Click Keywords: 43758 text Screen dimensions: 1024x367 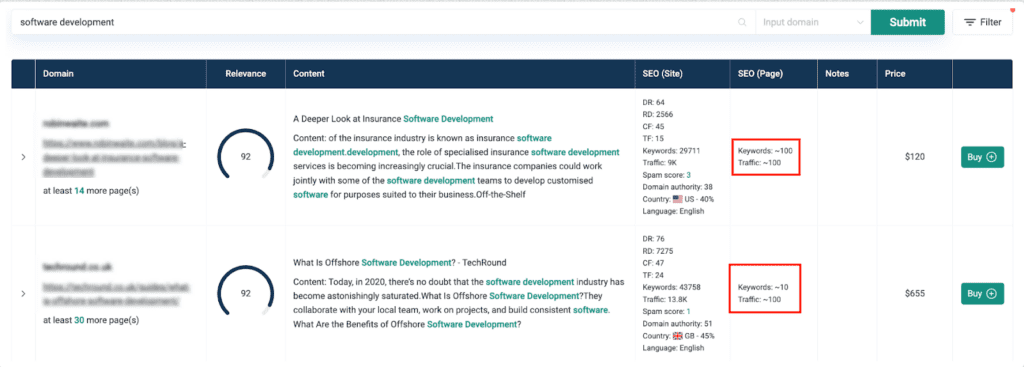pos(672,287)
